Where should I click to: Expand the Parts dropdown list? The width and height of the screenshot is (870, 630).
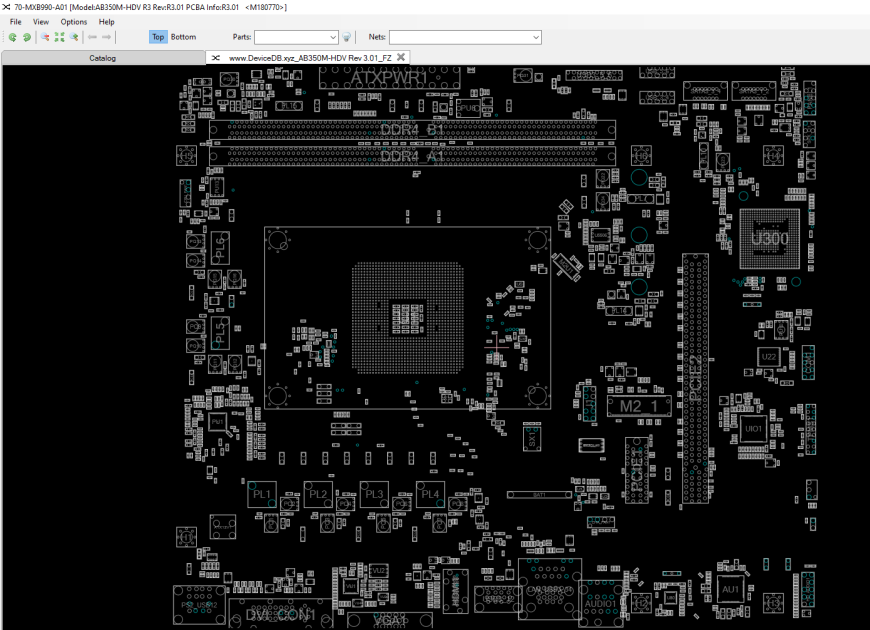332,37
